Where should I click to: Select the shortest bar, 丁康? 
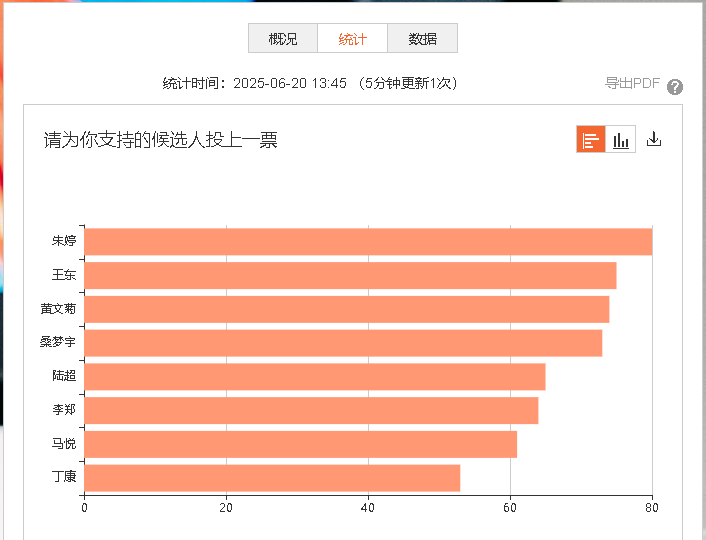[x=271, y=478]
